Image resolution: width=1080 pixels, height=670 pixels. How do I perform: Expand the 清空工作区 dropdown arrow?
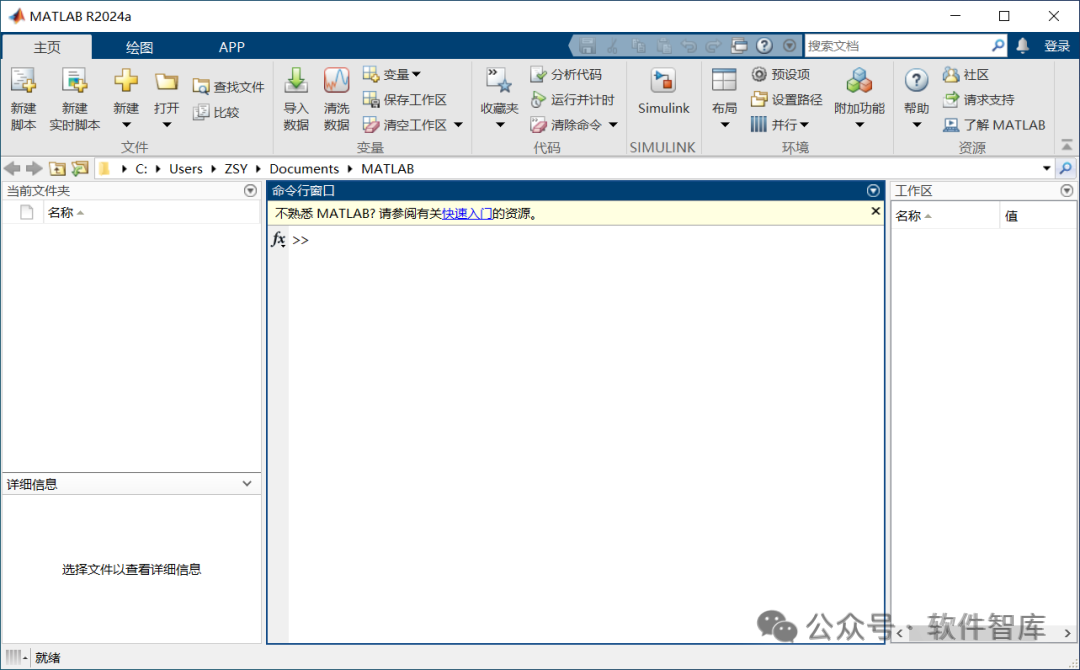pos(459,125)
